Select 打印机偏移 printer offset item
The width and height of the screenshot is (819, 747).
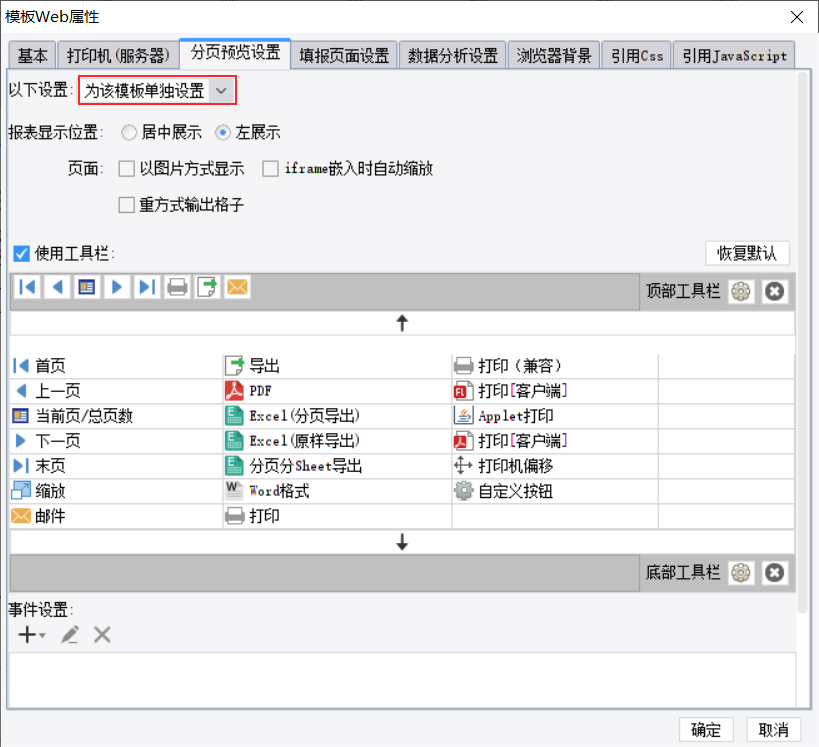[x=555, y=466]
